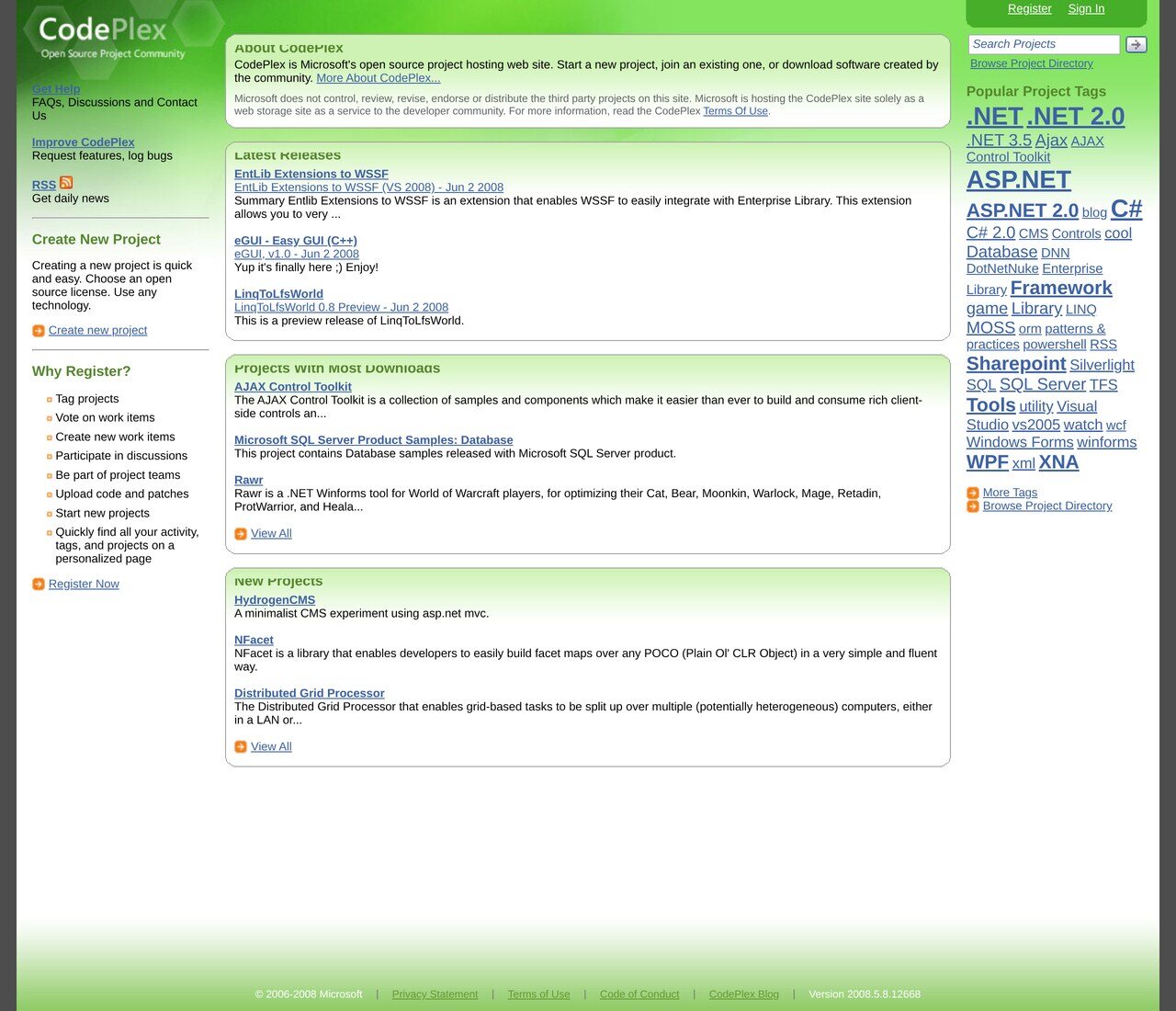Open Terms of Use in footer

(x=538, y=994)
